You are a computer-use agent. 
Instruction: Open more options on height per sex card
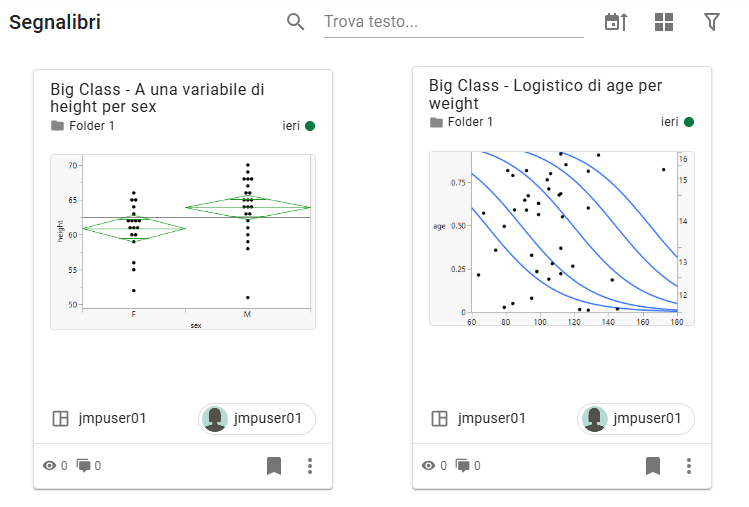[310, 466]
